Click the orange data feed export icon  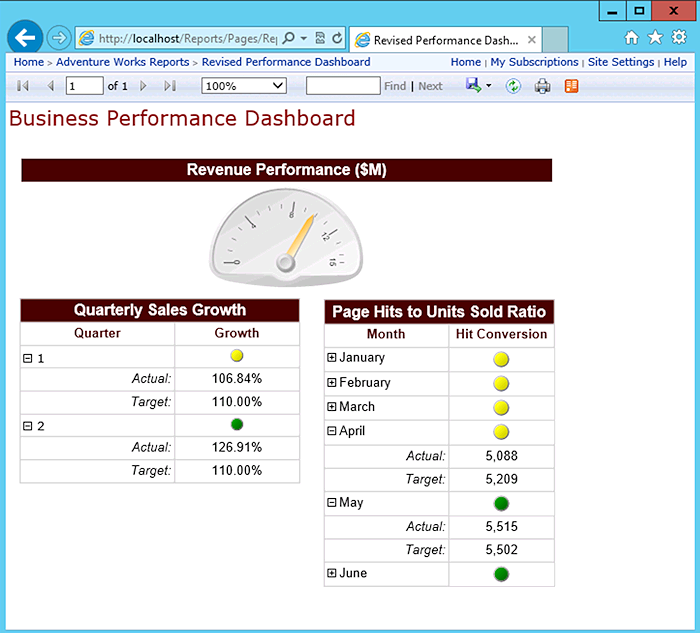point(571,86)
